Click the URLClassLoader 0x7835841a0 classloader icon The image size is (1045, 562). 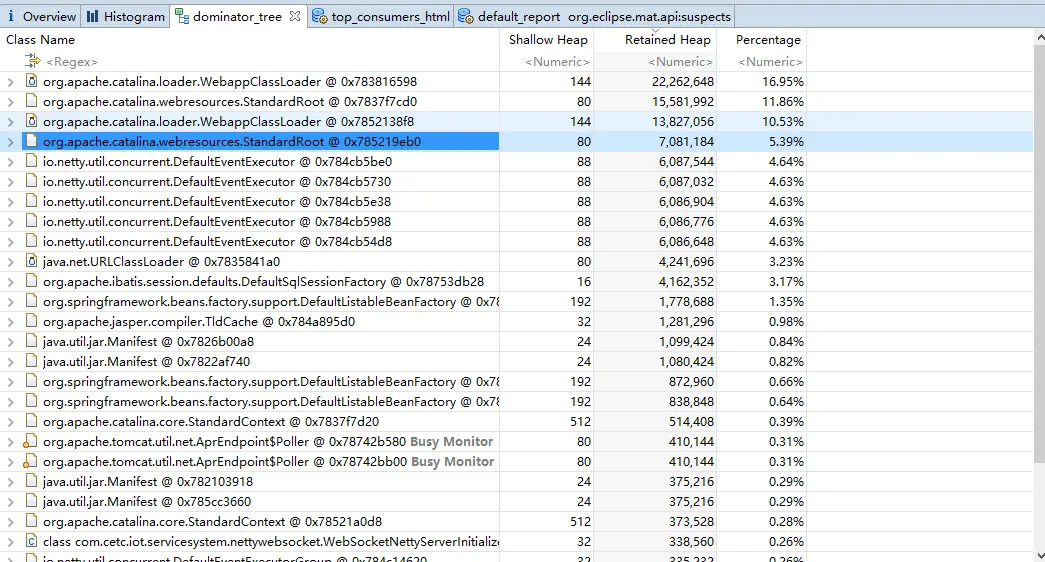[31, 261]
